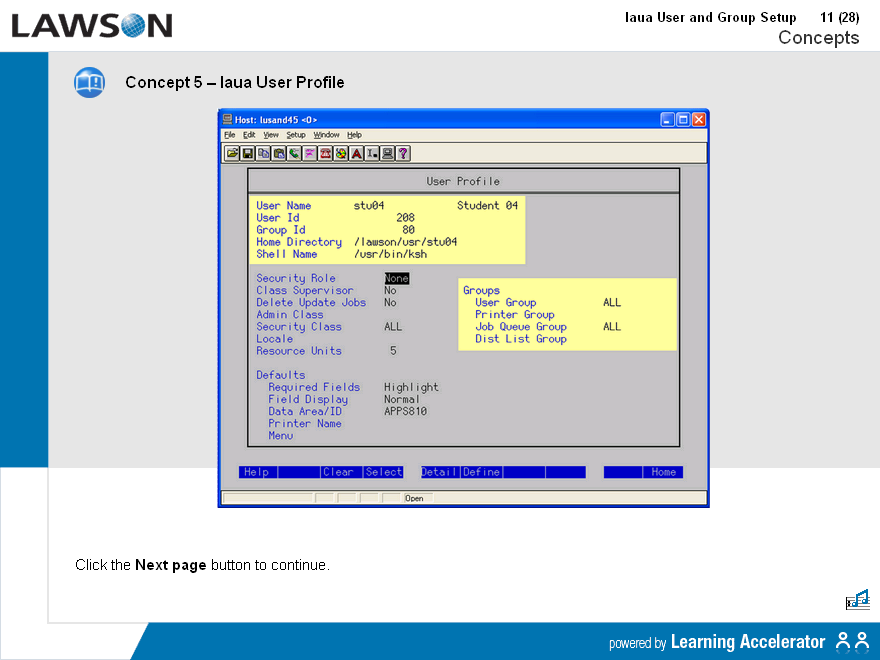
Task: Click the Required Fields Highlight value
Action: [x=411, y=387]
